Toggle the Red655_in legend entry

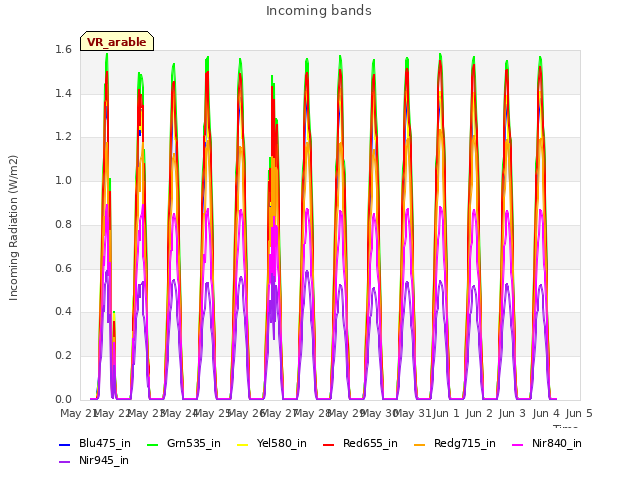(360, 443)
